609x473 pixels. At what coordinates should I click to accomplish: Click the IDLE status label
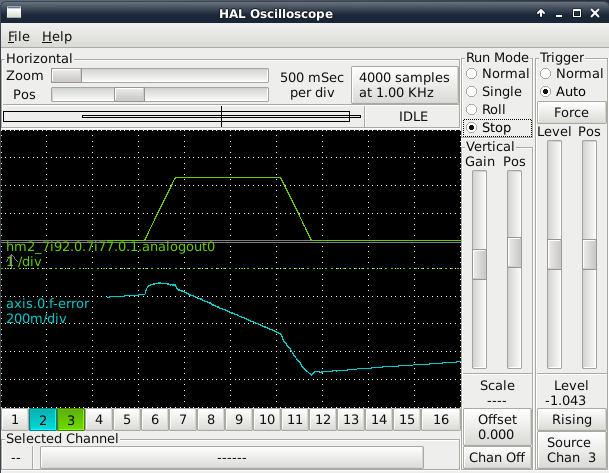point(413,117)
